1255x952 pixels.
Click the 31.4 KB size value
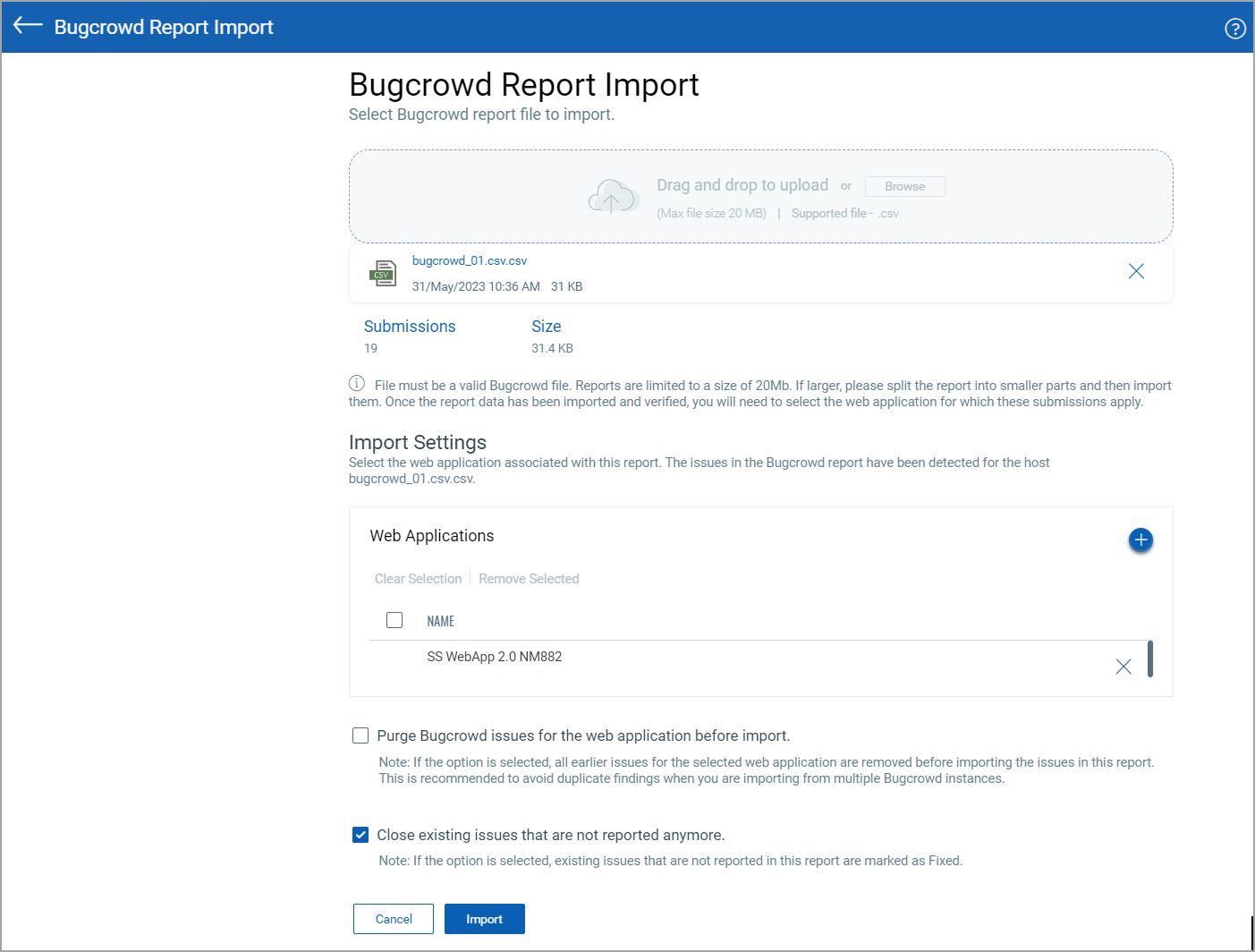click(x=552, y=348)
